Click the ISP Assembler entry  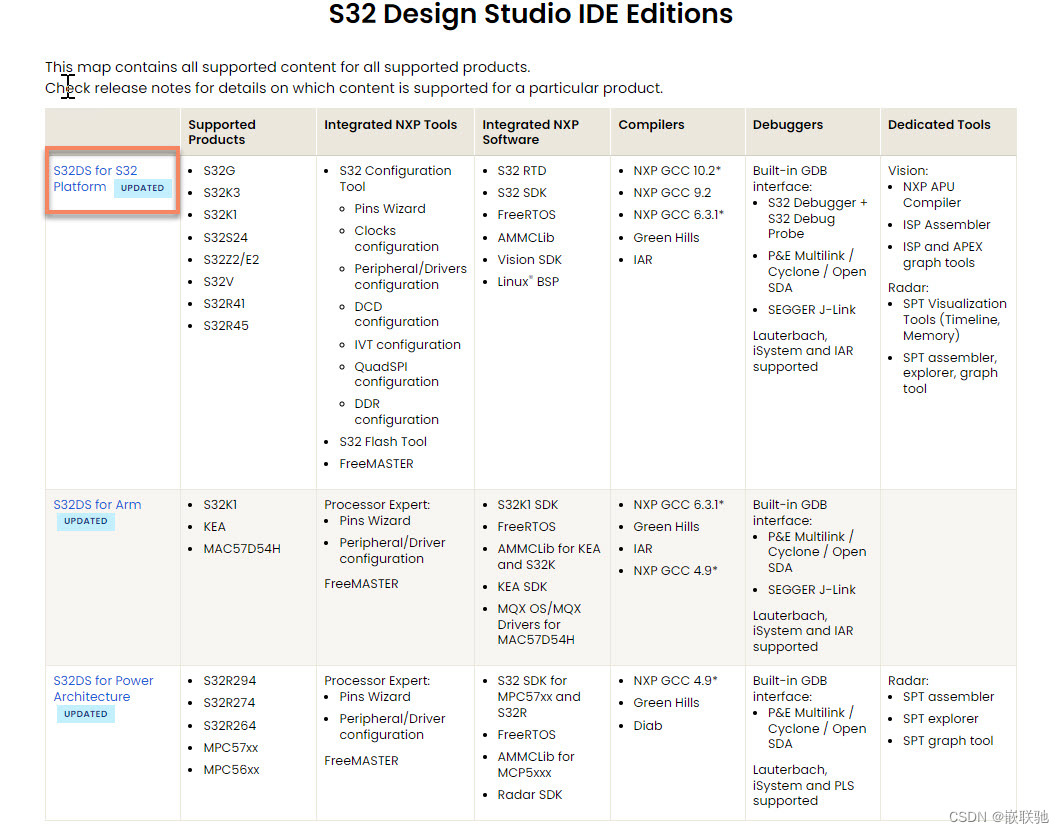point(946,225)
